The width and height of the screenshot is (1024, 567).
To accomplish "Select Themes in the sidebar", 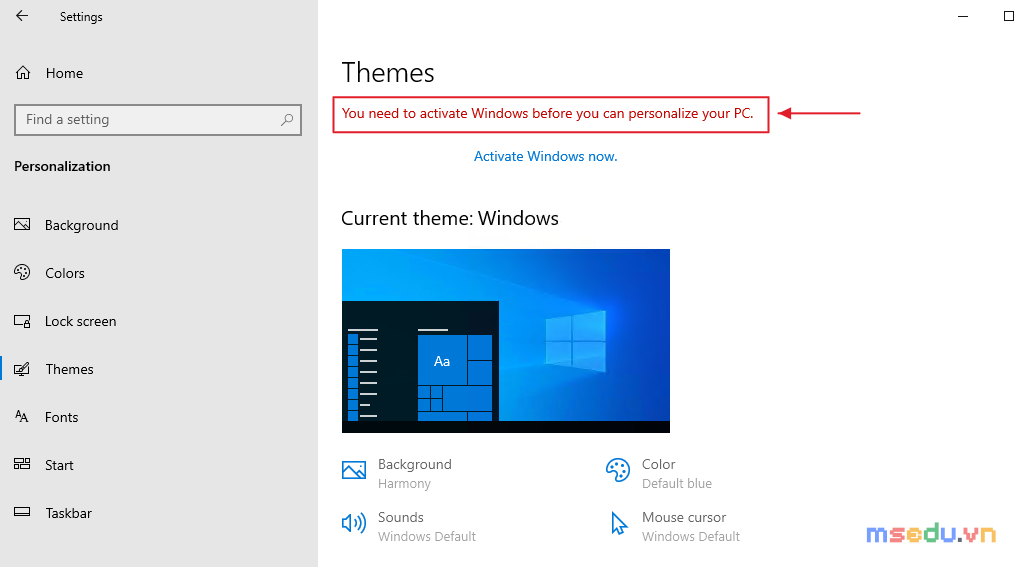I will tap(69, 369).
